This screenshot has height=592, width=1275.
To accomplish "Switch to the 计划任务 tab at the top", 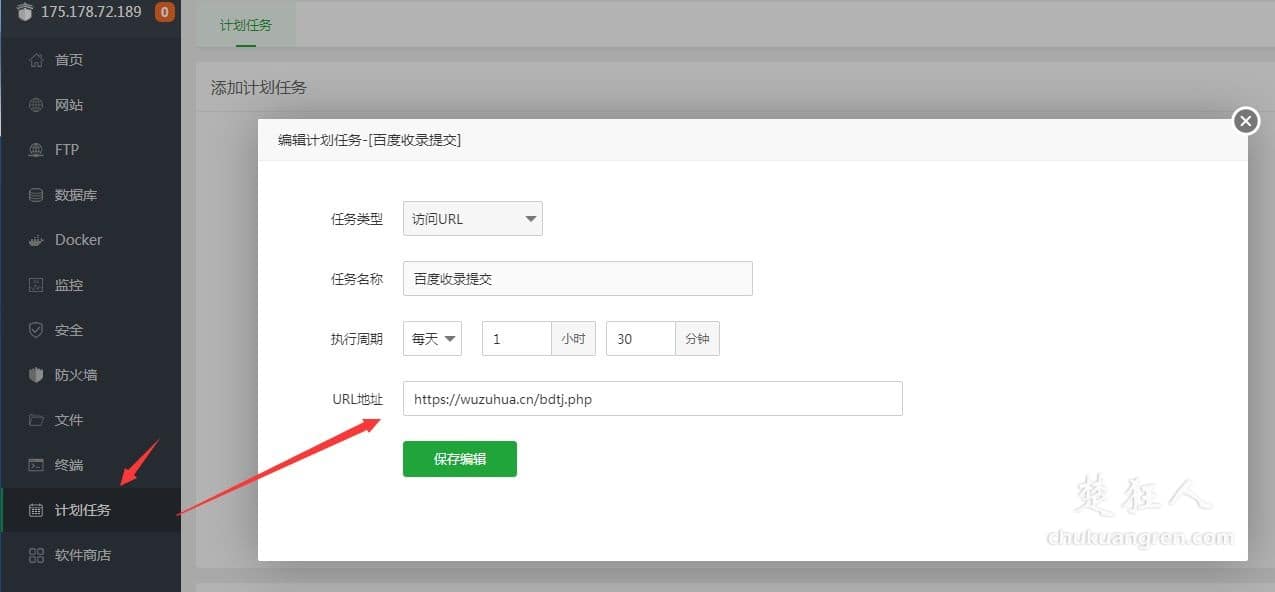I will click(x=246, y=25).
